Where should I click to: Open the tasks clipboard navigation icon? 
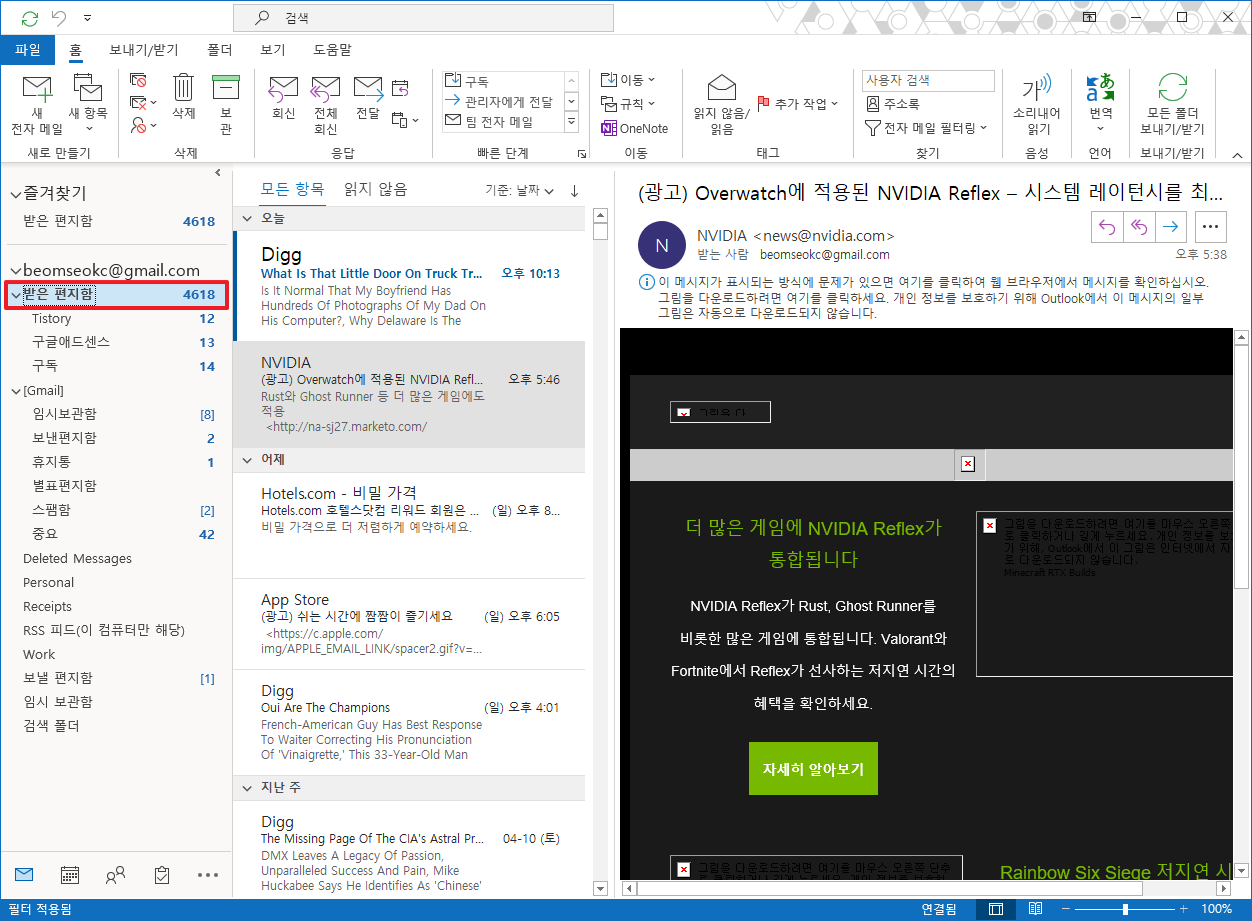point(162,875)
